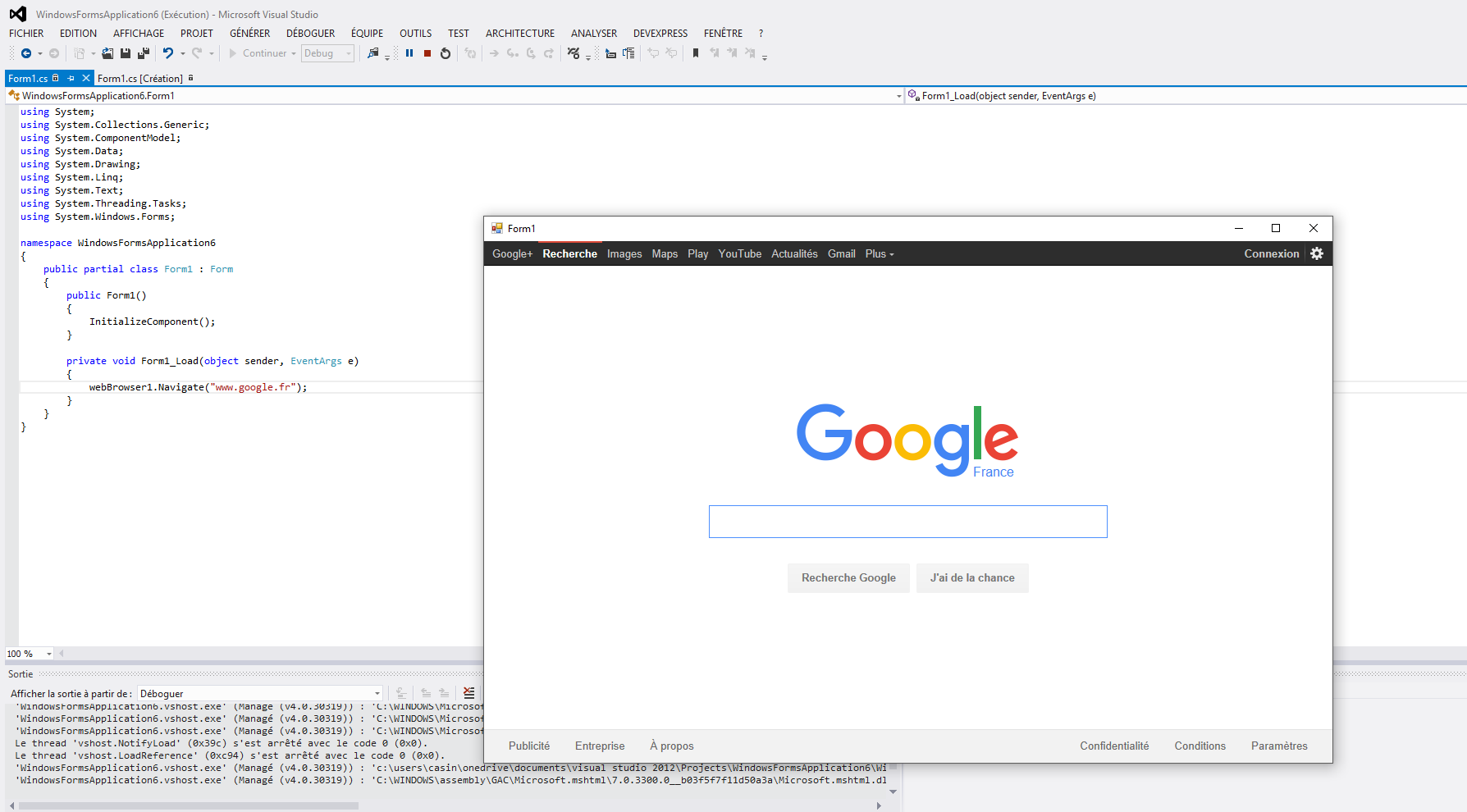
Task: Click the Confidentialité footer link
Action: [1114, 746]
